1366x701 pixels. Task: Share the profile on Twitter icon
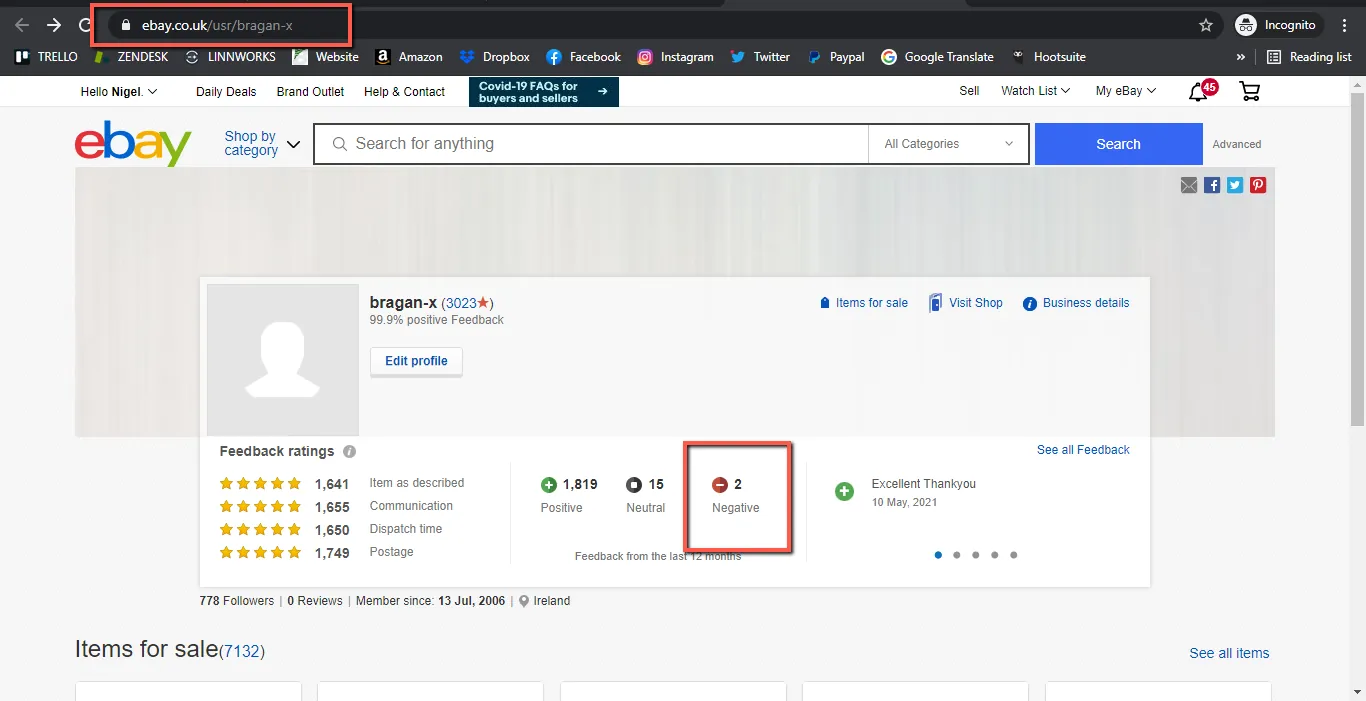click(x=1235, y=185)
